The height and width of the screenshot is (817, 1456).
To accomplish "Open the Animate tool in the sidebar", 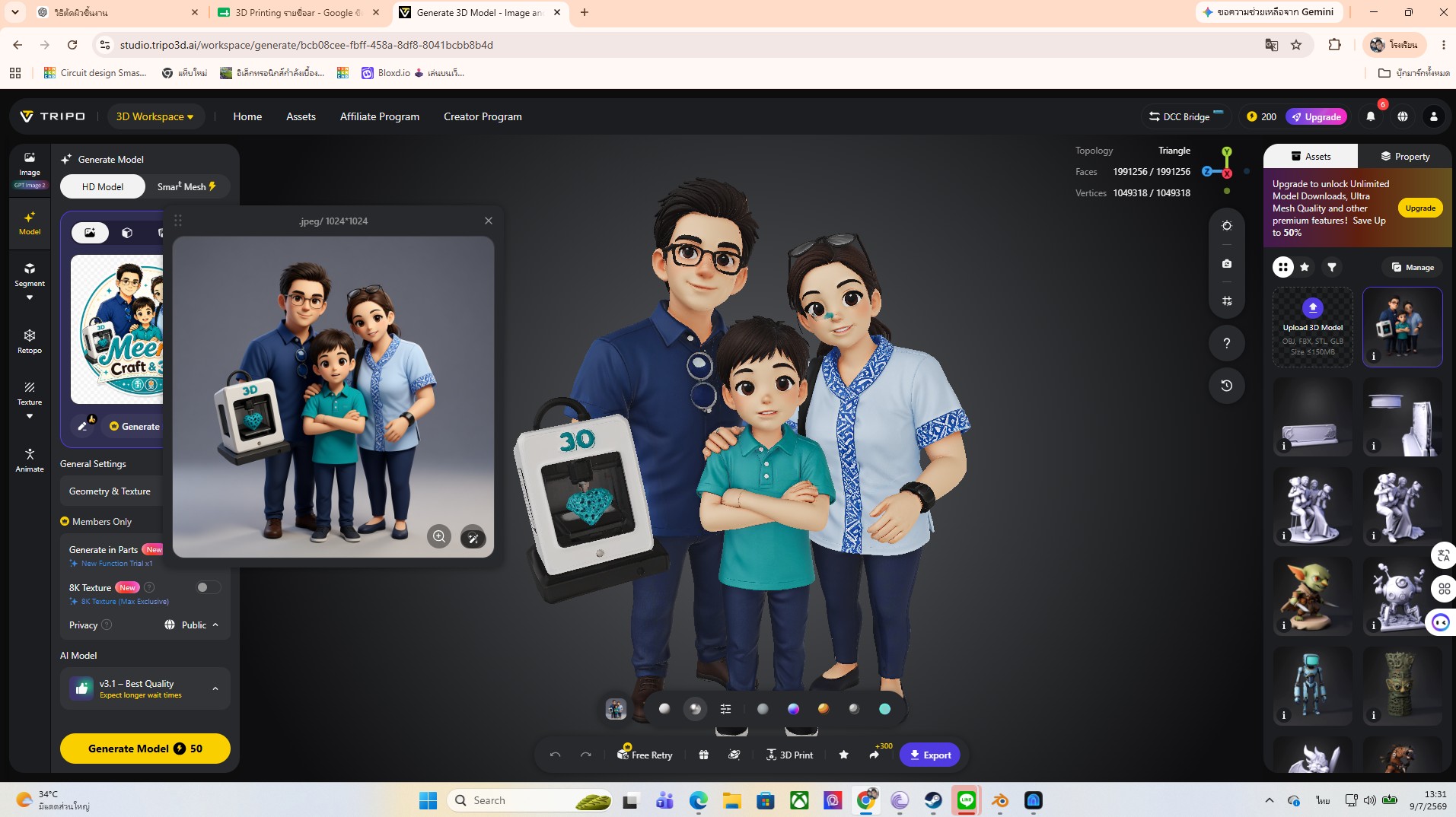I will coord(30,460).
